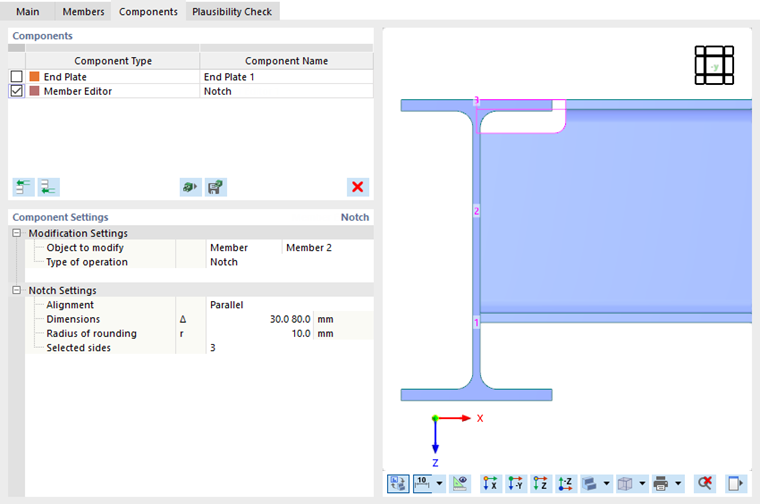The height and width of the screenshot is (504, 760).
Task: Click the Component Type column header
Action: 112,61
